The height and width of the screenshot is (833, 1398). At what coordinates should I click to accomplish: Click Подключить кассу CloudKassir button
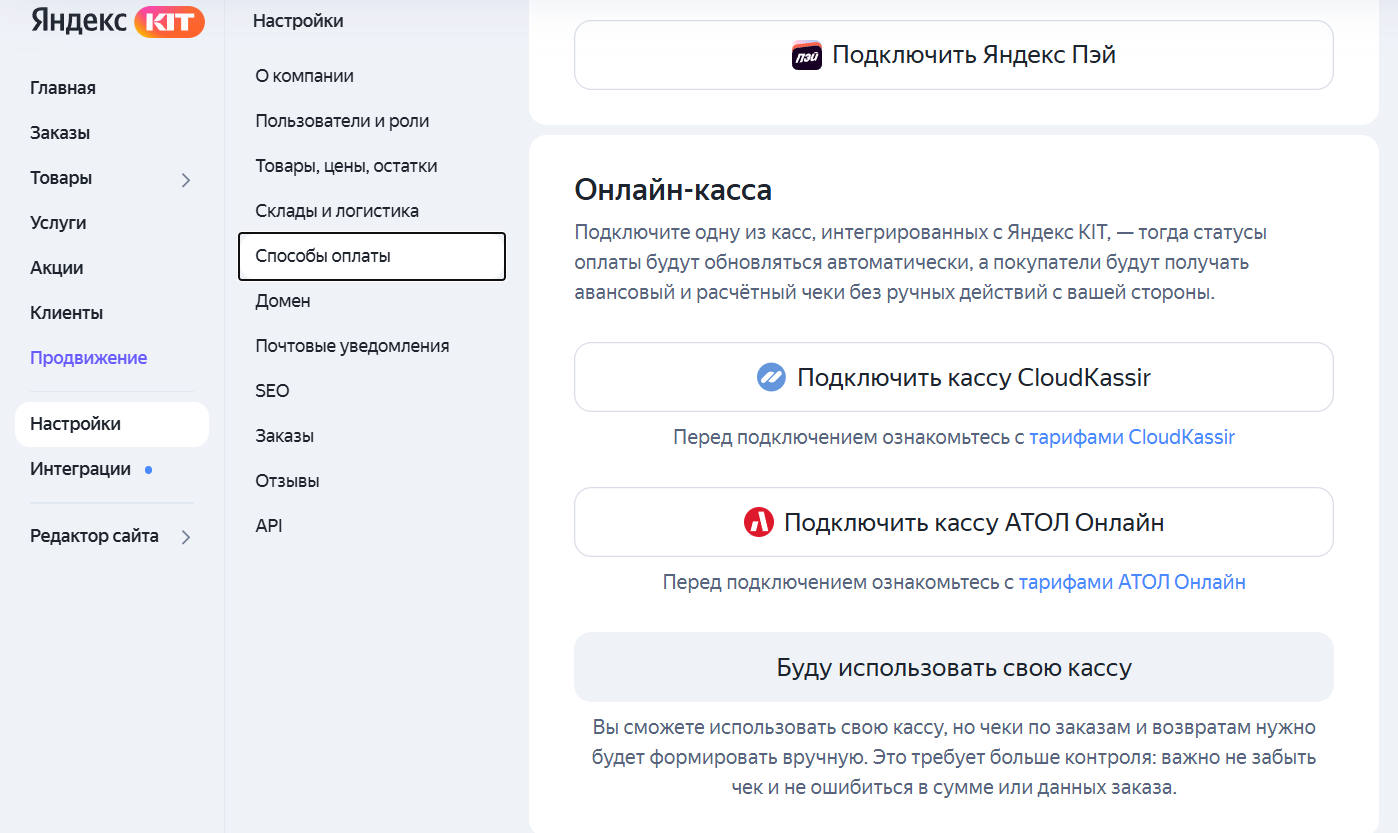[954, 377]
